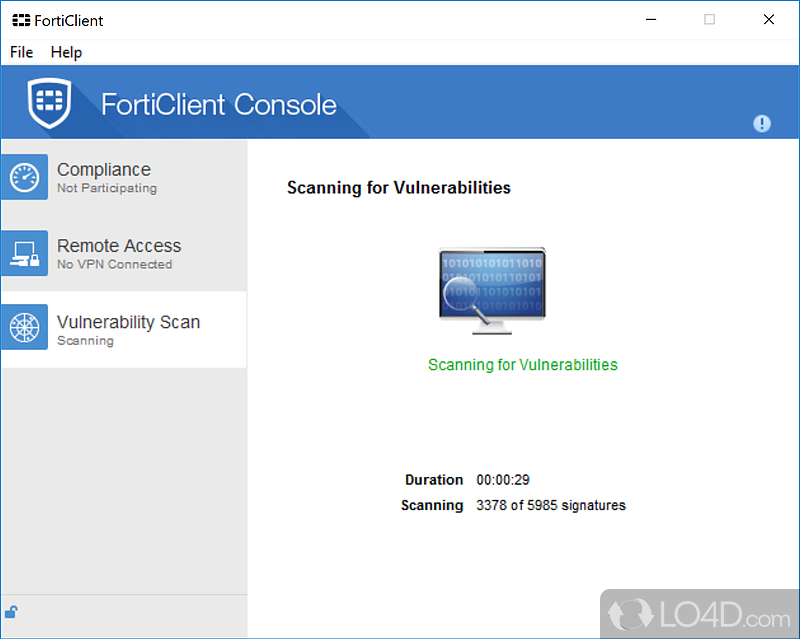
Task: Click the FortiClient shield logo in the banner
Action: (50, 103)
